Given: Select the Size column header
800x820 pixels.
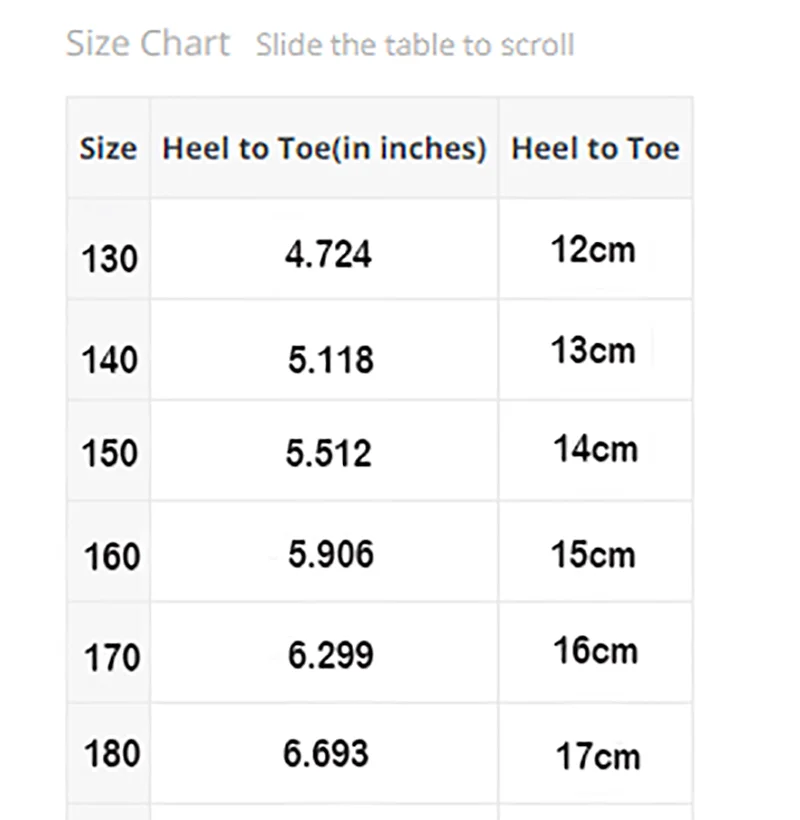Looking at the screenshot, I should point(108,149).
